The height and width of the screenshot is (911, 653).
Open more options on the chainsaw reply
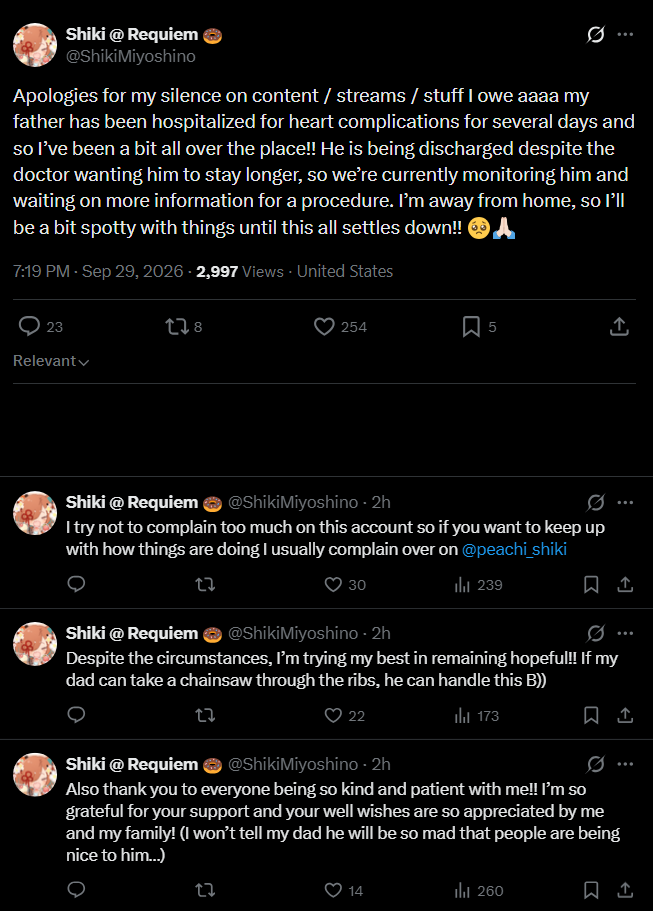[625, 633]
